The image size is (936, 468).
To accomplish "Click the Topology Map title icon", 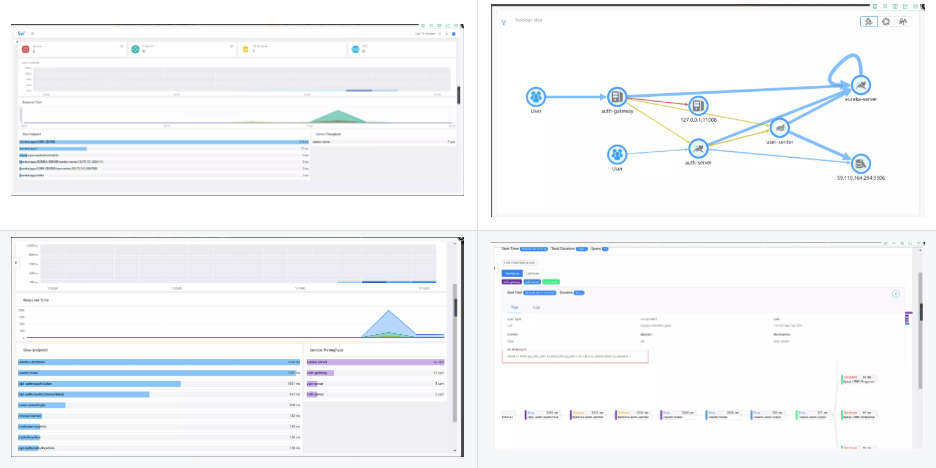I will tap(504, 21).
